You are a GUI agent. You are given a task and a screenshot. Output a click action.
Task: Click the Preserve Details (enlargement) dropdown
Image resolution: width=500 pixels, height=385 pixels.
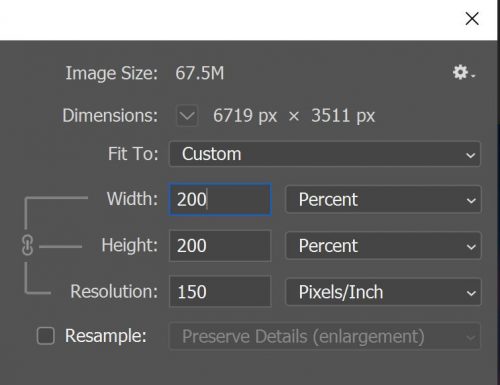click(325, 336)
